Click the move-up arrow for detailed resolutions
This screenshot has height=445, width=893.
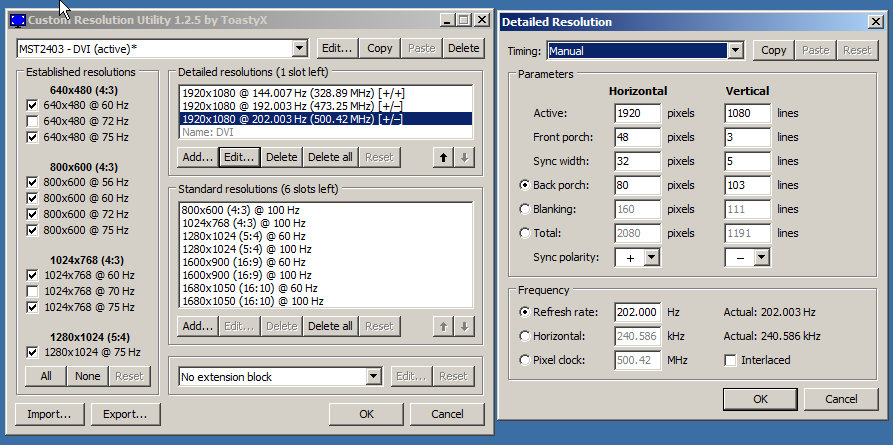[443, 157]
